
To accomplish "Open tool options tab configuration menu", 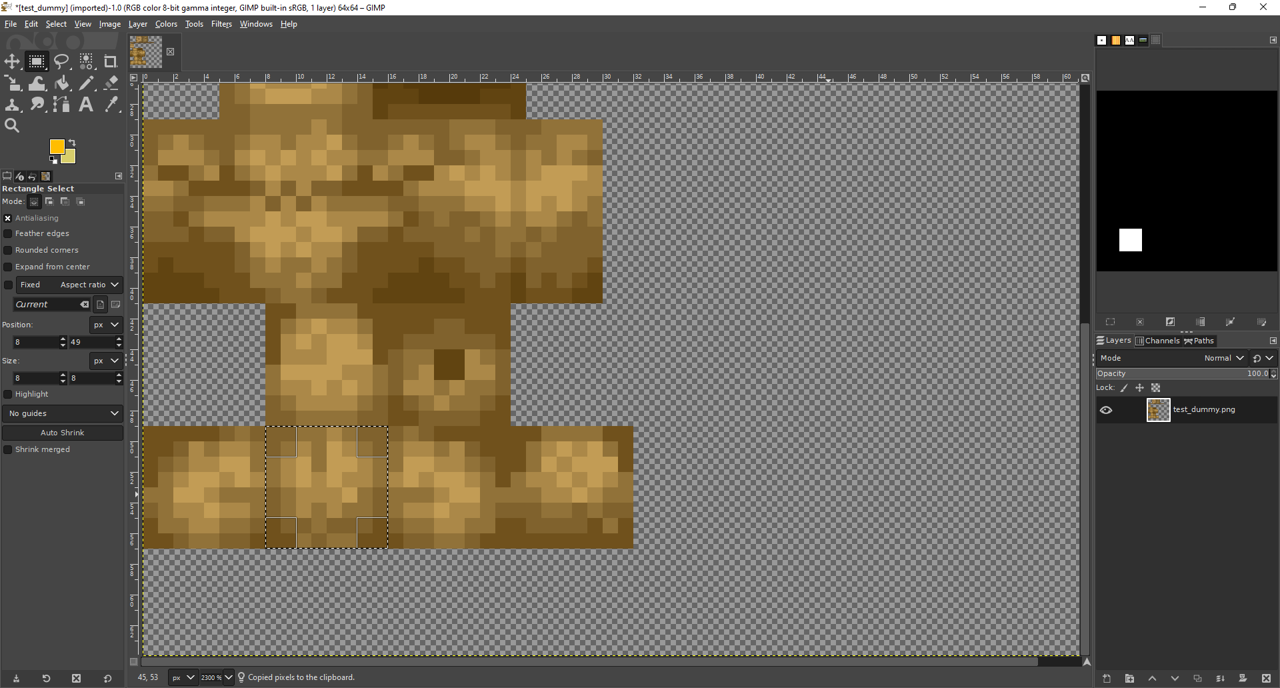I will (x=118, y=176).
